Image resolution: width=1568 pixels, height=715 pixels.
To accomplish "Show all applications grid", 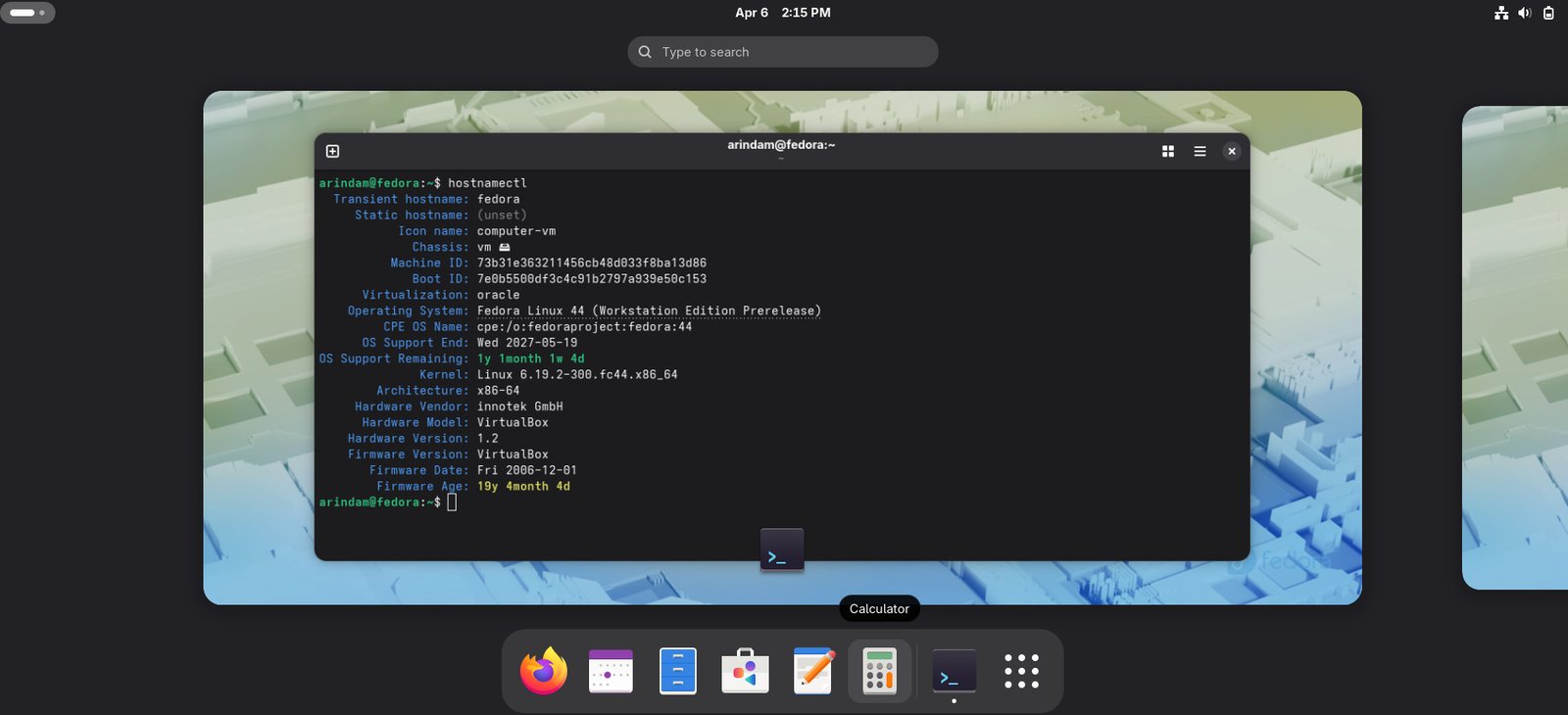I will 1021,672.
